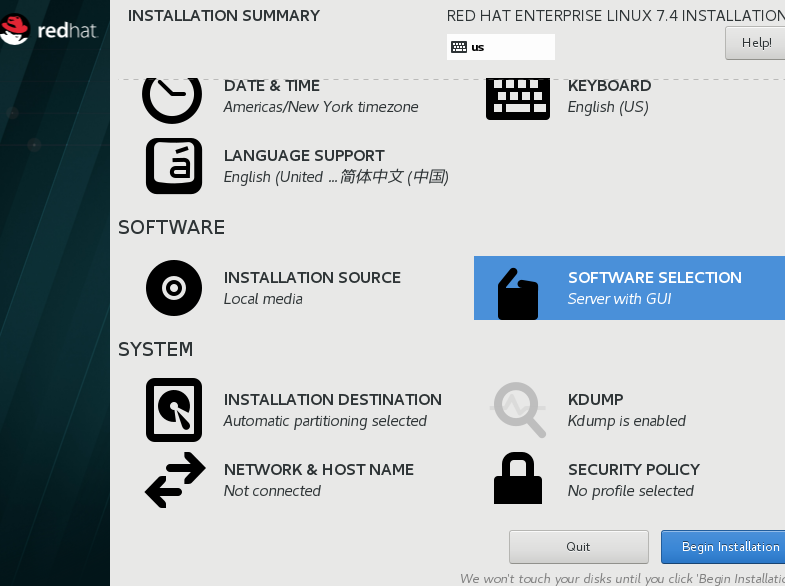This screenshot has width=785, height=586.
Task: Click the Server with GUI text
Action: (x=619, y=299)
